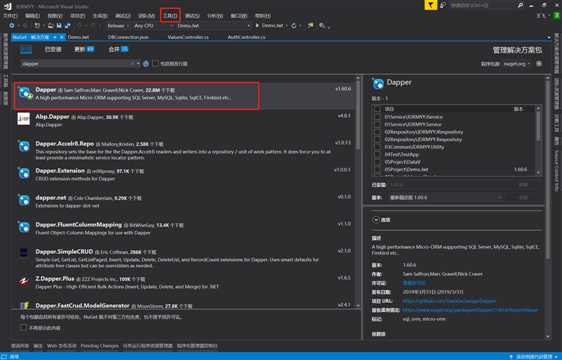
Task: Click the feedback icon beside notifications flag
Action: [x=443, y=5]
